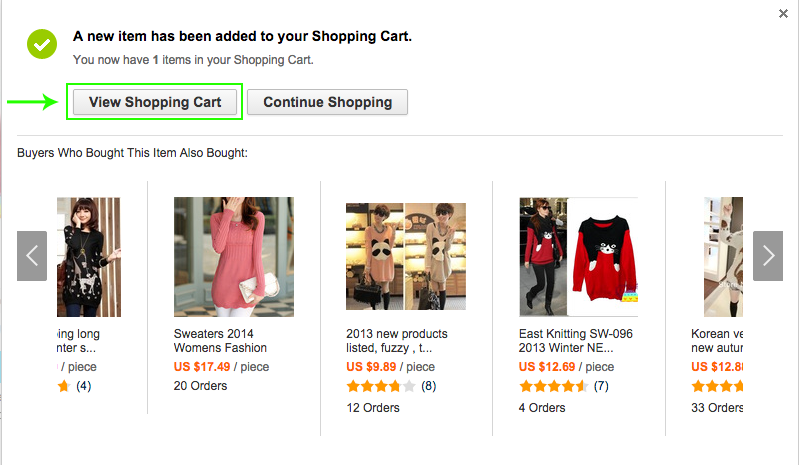This screenshot has width=799, height=465.
Task: Close the added-to-cart popup
Action: tap(783, 14)
